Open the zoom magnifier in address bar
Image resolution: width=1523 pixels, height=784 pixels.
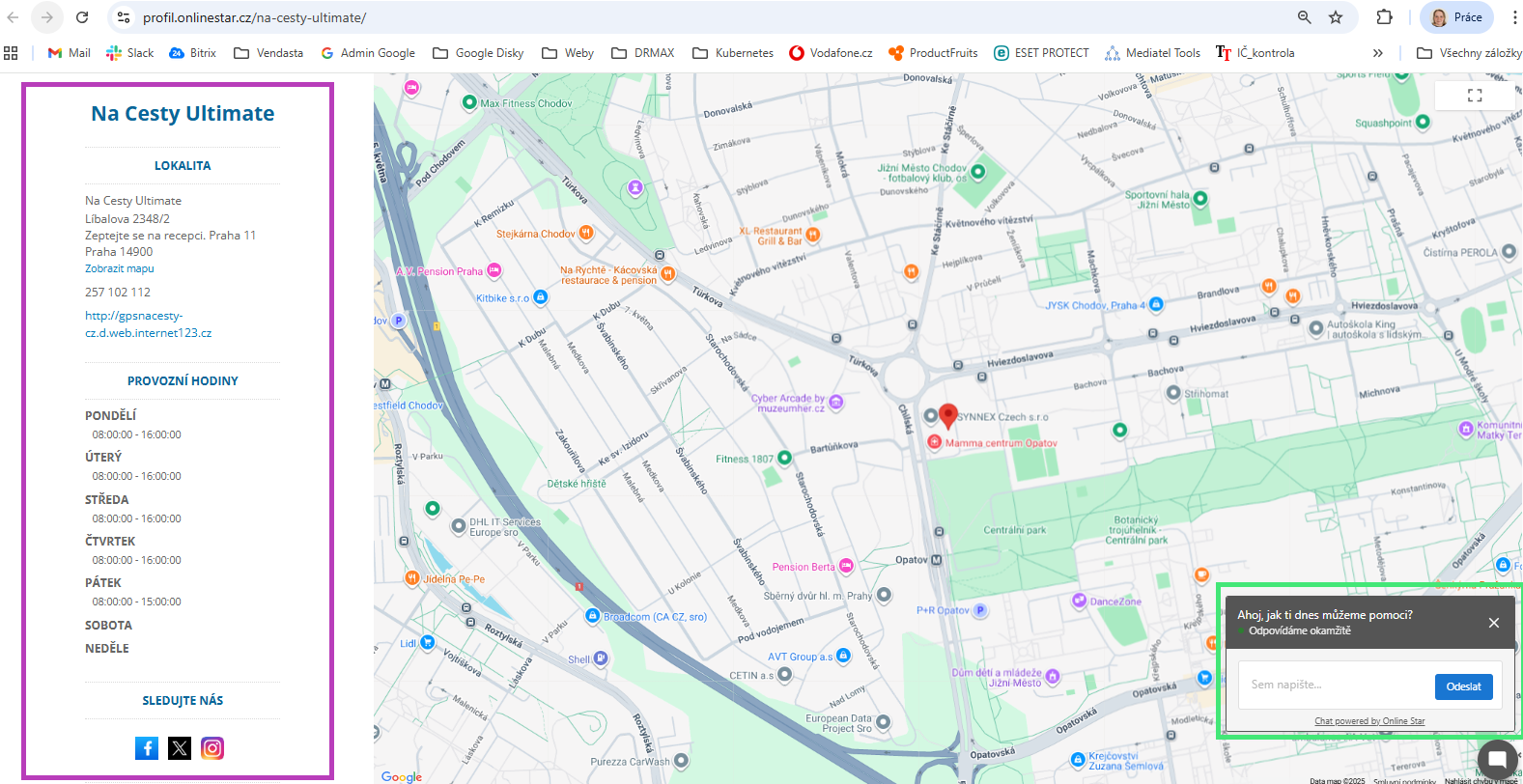pos(1305,17)
